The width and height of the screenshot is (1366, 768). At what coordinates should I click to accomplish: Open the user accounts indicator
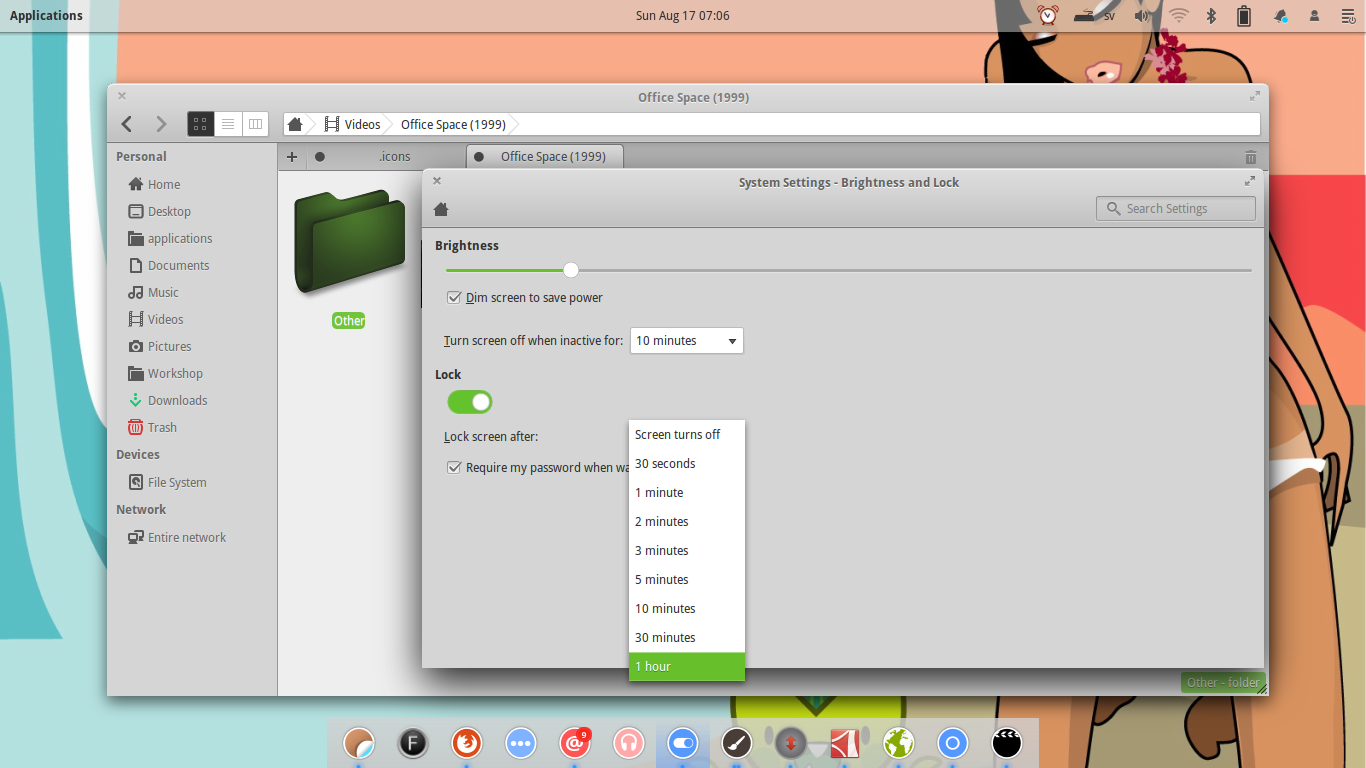point(1314,15)
